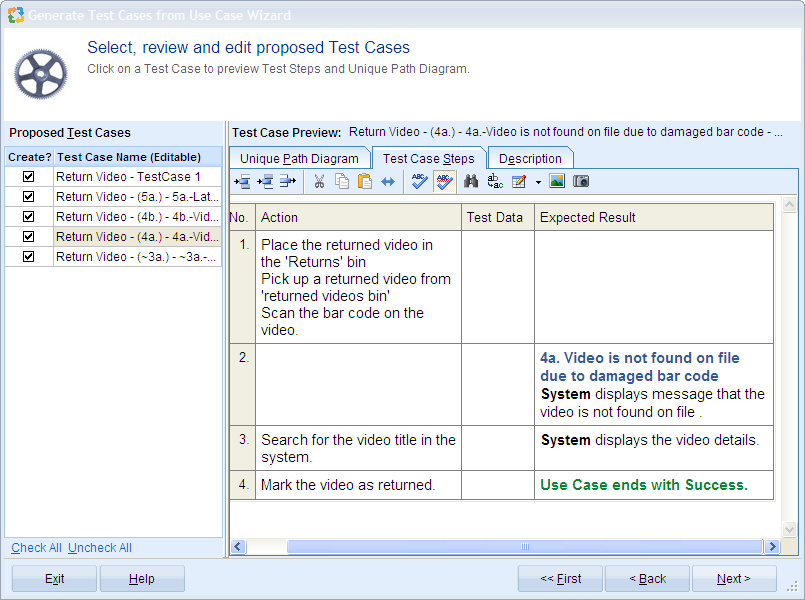This screenshot has height=600, width=805.
Task: Click the window resize grip corner
Action: click(793, 587)
